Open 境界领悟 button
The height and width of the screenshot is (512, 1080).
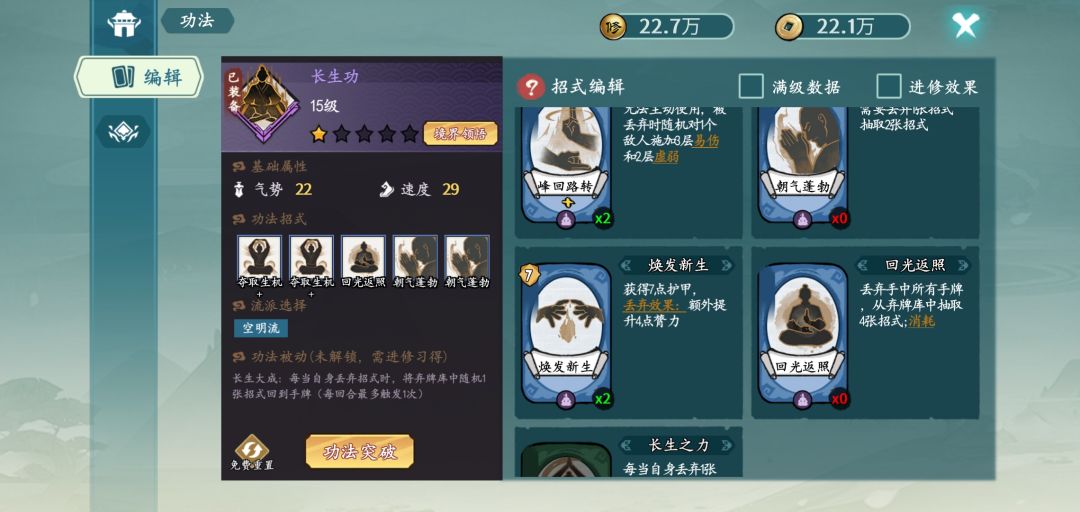point(460,133)
